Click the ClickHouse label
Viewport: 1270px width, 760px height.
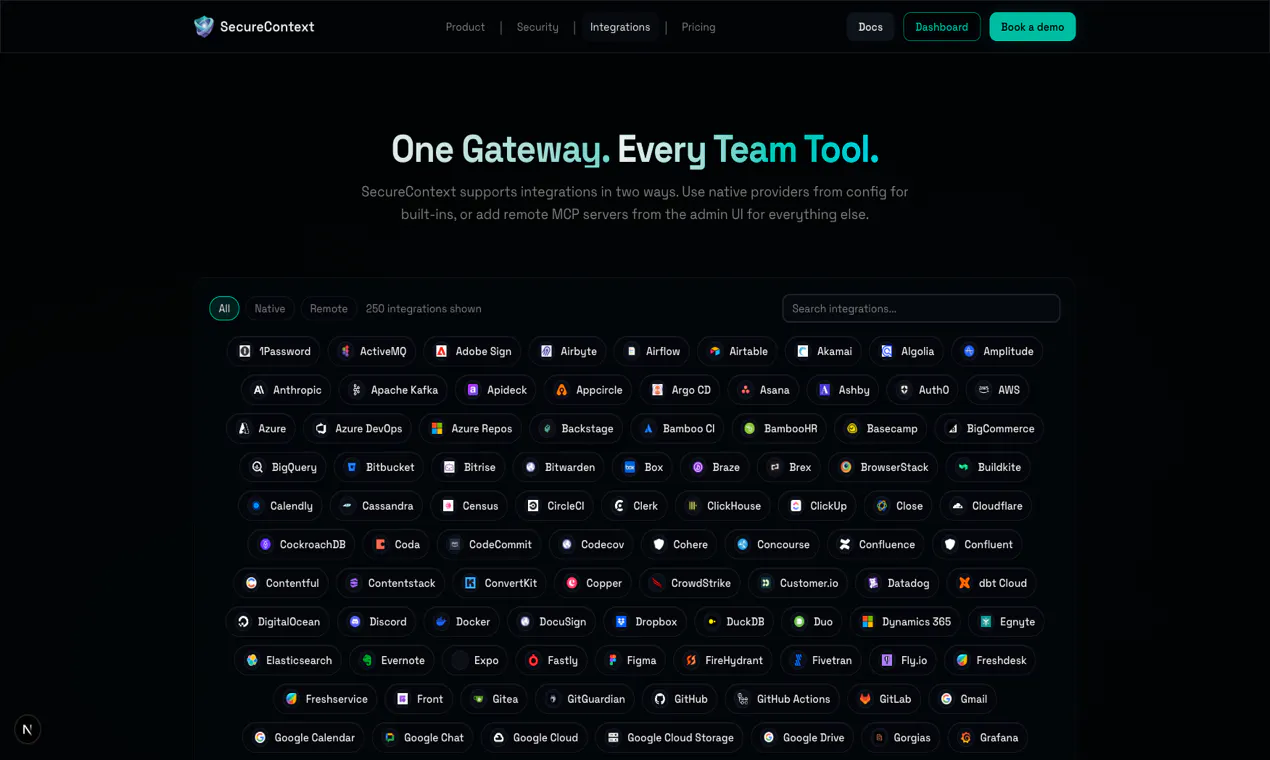pos(734,506)
